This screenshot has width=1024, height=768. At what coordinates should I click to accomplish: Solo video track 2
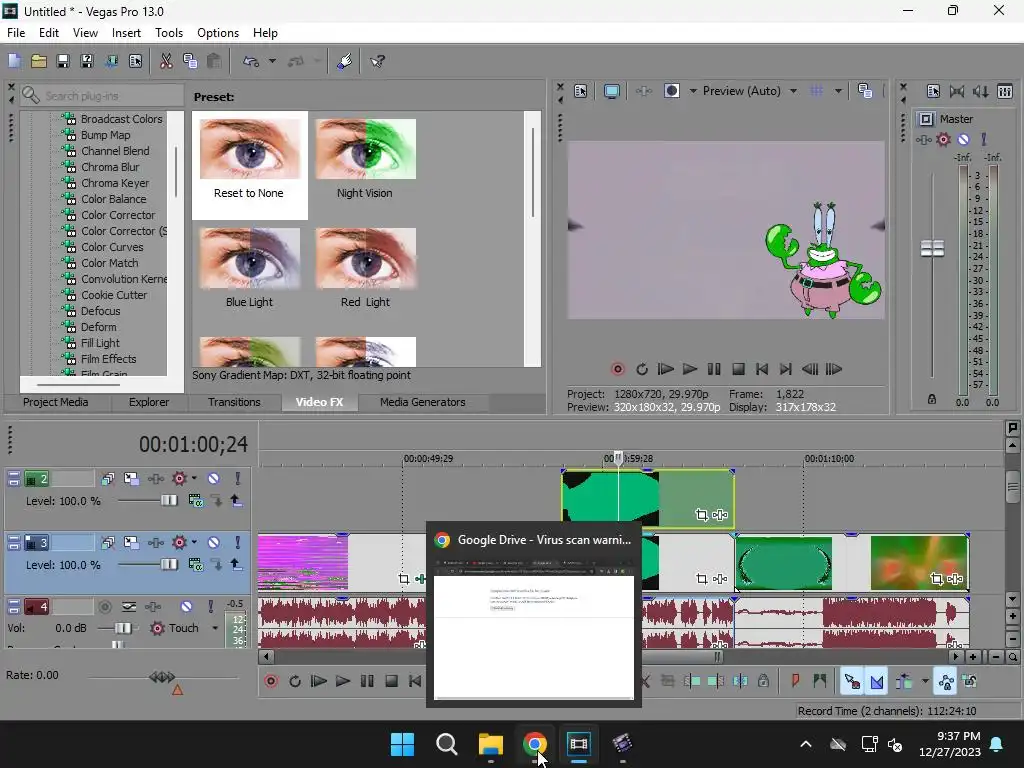click(238, 479)
